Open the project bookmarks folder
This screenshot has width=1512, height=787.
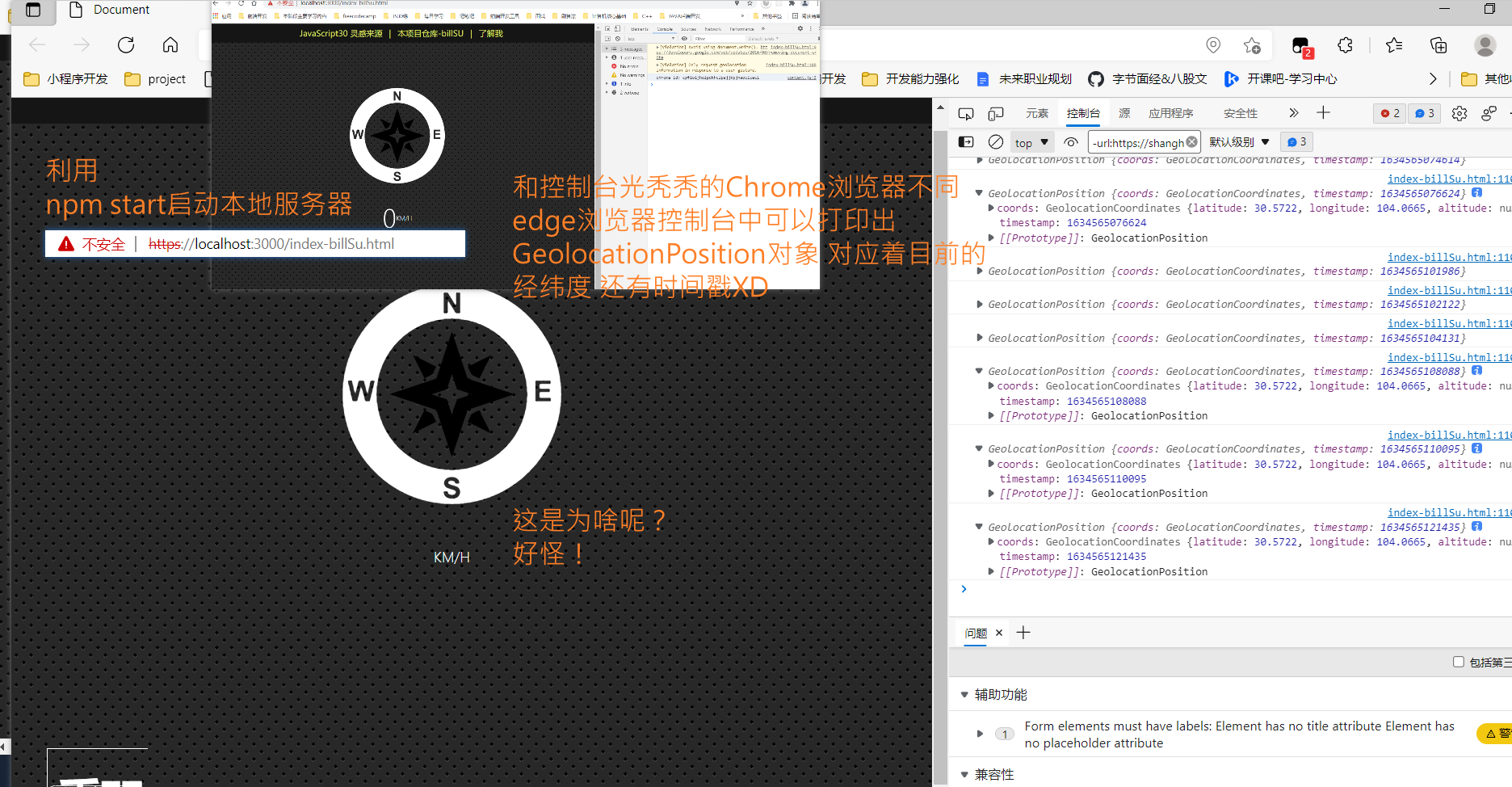[x=155, y=78]
